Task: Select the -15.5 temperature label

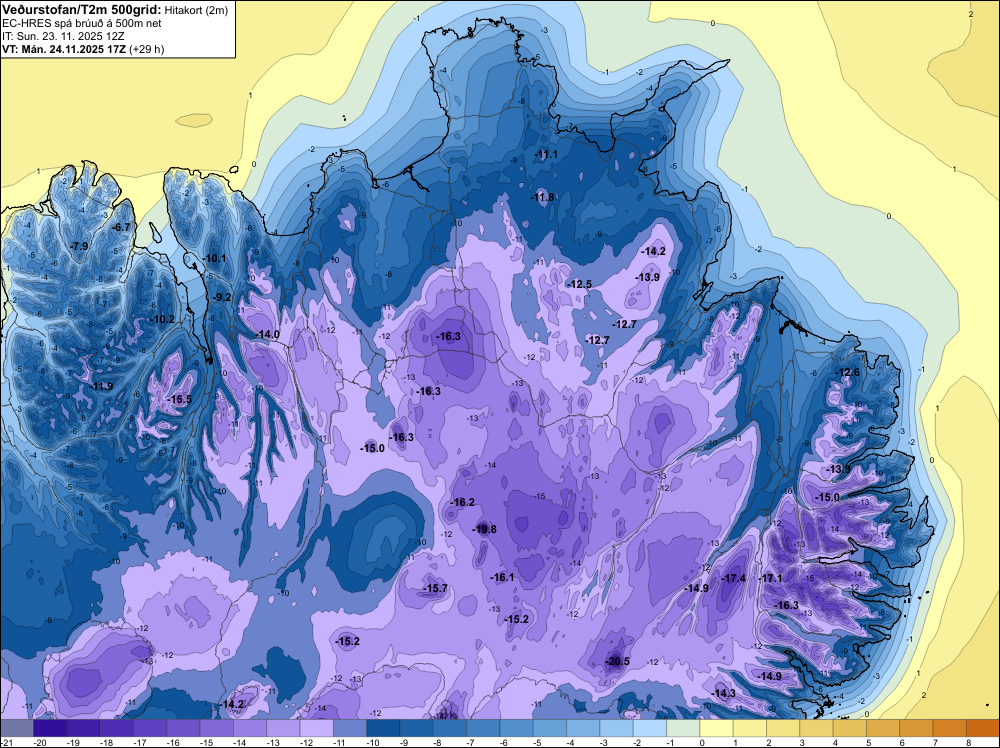Action: [180, 400]
